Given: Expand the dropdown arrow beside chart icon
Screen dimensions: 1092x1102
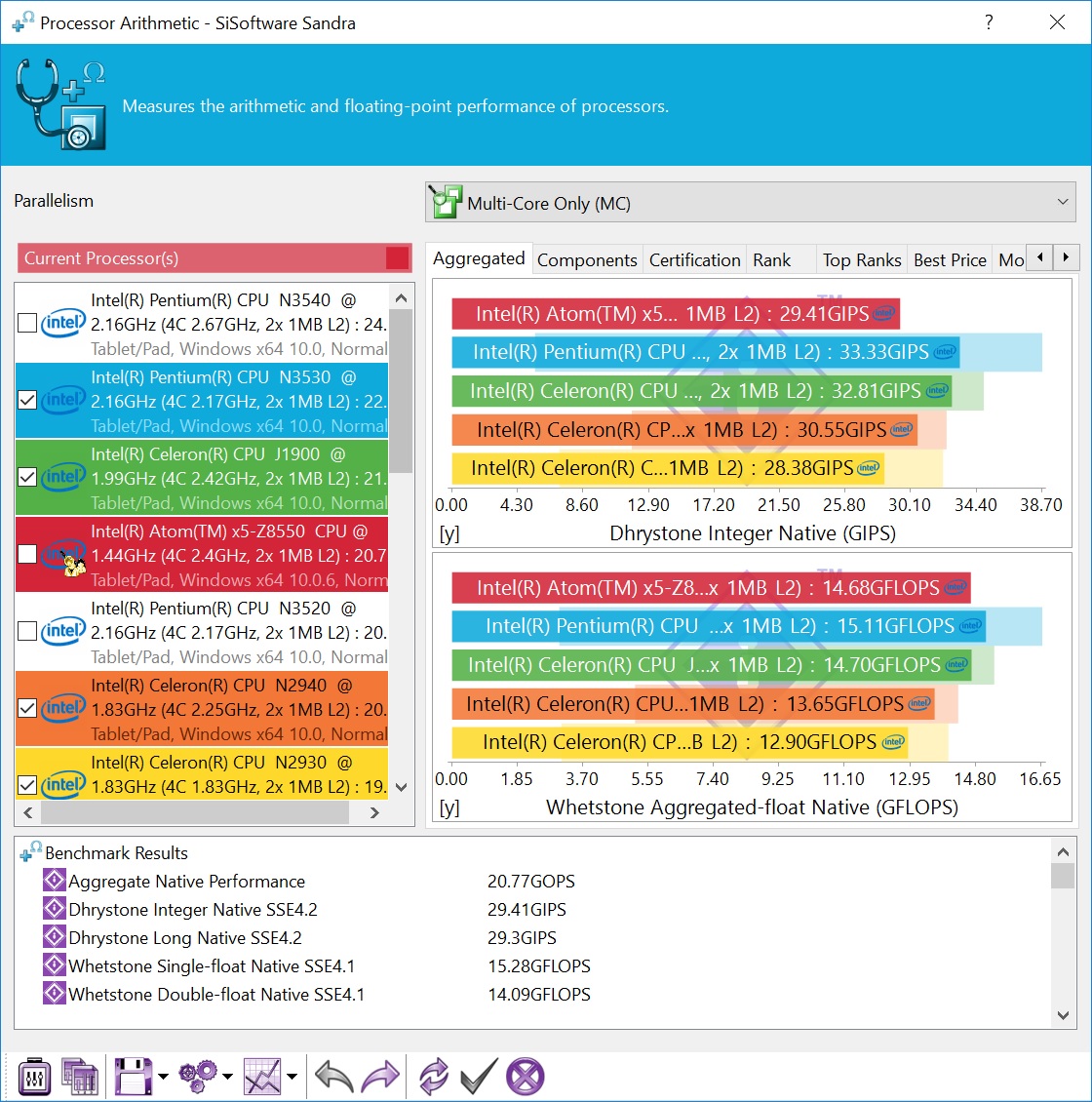Looking at the screenshot, I should [x=292, y=1078].
